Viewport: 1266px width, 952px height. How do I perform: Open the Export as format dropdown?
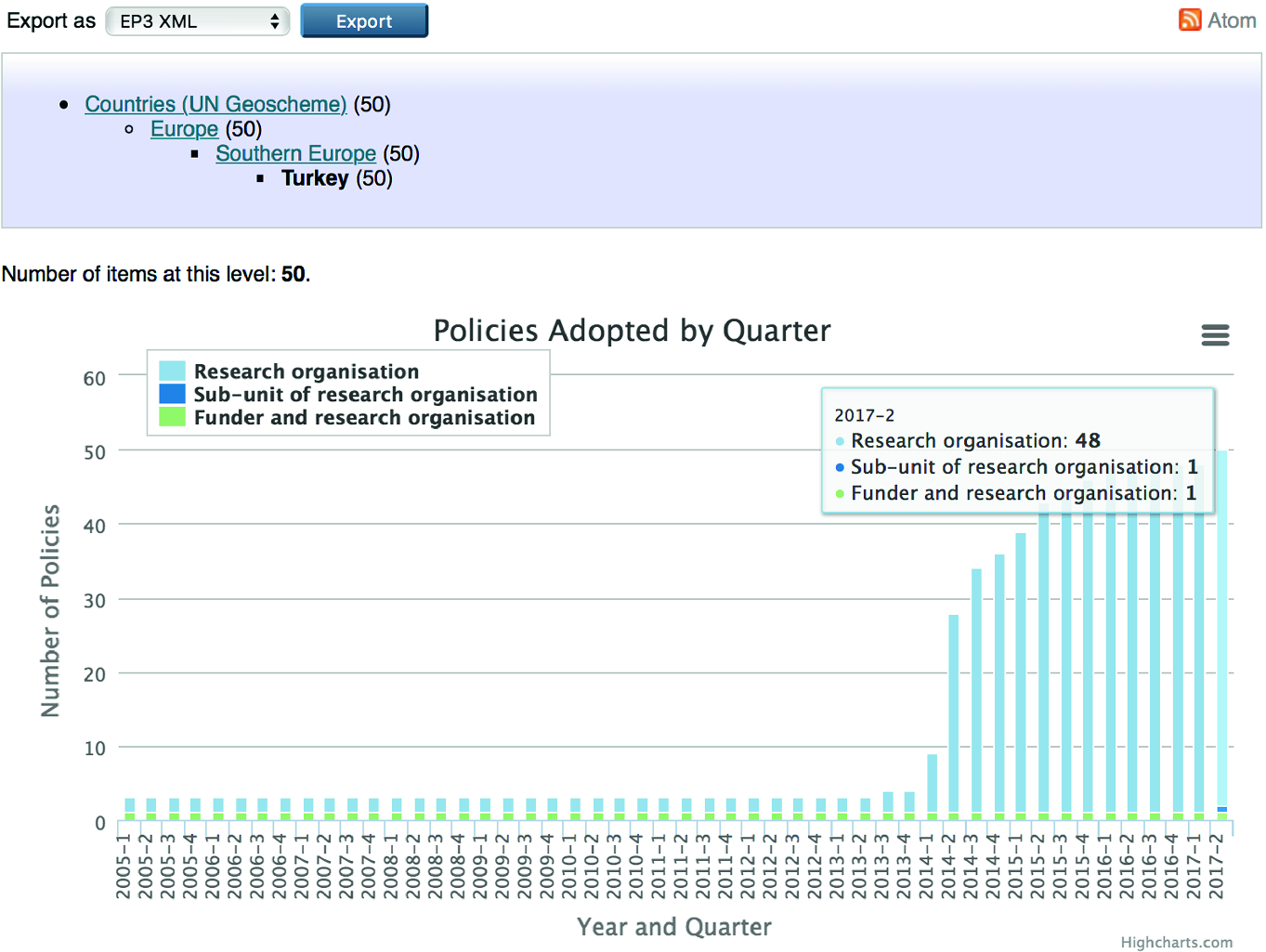pyautogui.click(x=198, y=21)
